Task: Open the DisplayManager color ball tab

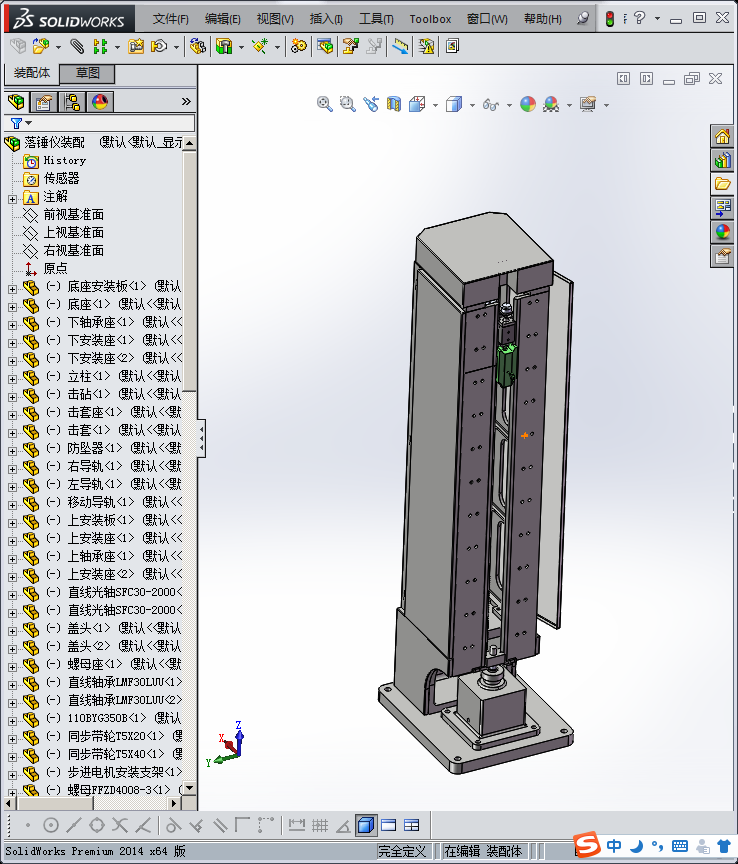Action: (x=100, y=102)
